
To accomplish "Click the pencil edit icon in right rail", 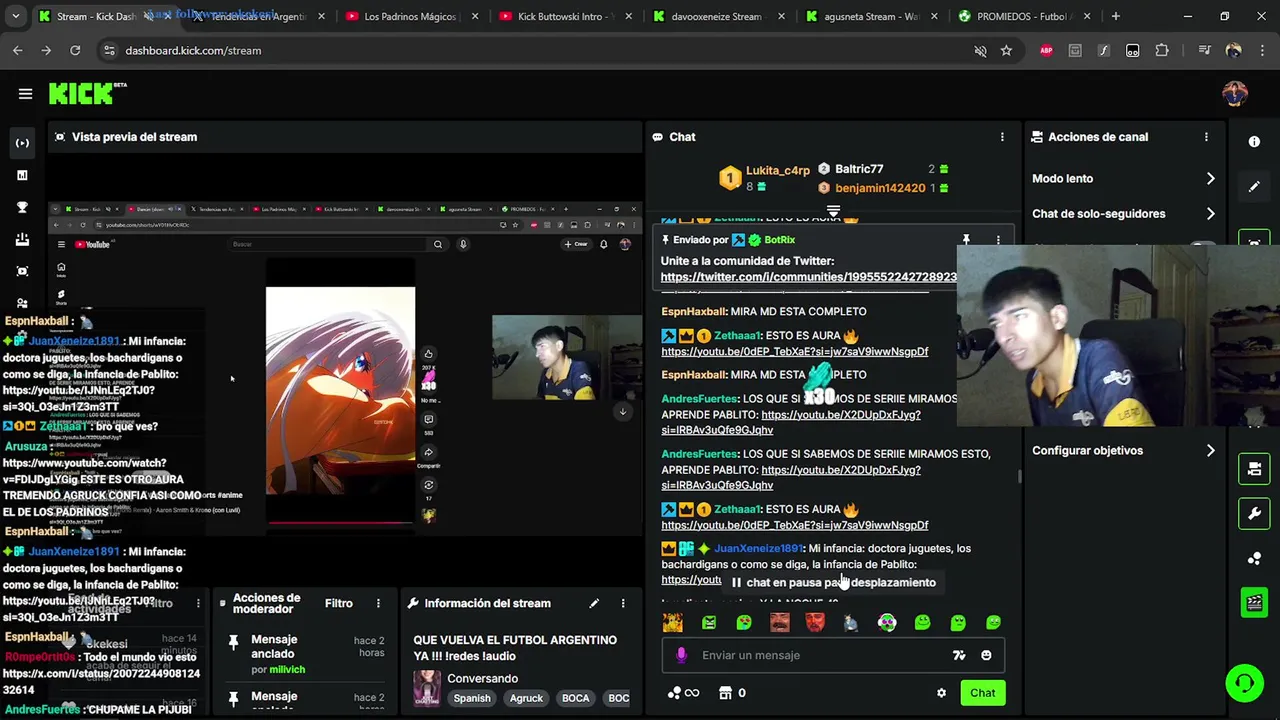I will click(1254, 186).
